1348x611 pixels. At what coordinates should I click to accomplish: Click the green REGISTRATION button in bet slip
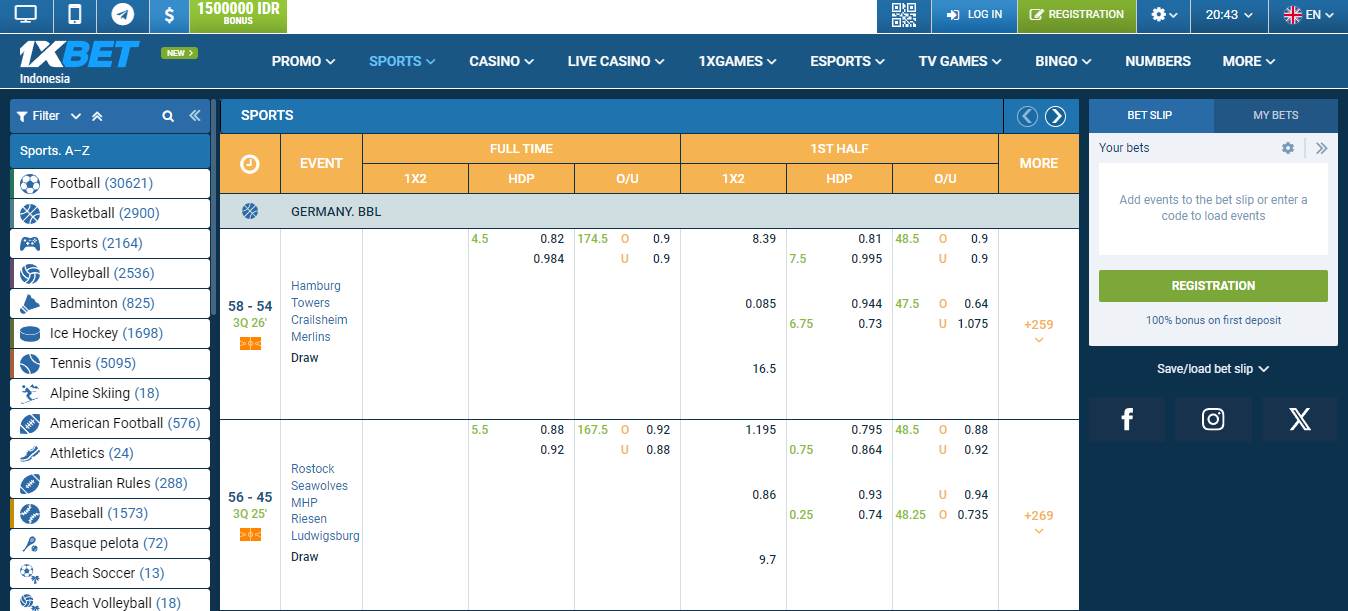[x=1213, y=286]
